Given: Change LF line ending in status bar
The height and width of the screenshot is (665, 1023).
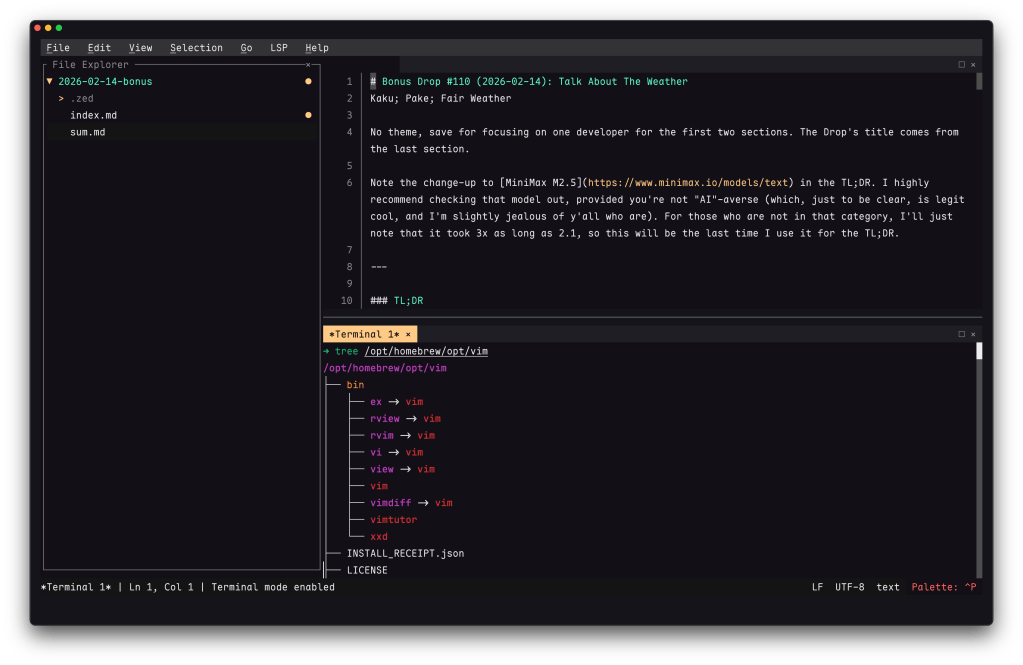Looking at the screenshot, I should pos(817,587).
